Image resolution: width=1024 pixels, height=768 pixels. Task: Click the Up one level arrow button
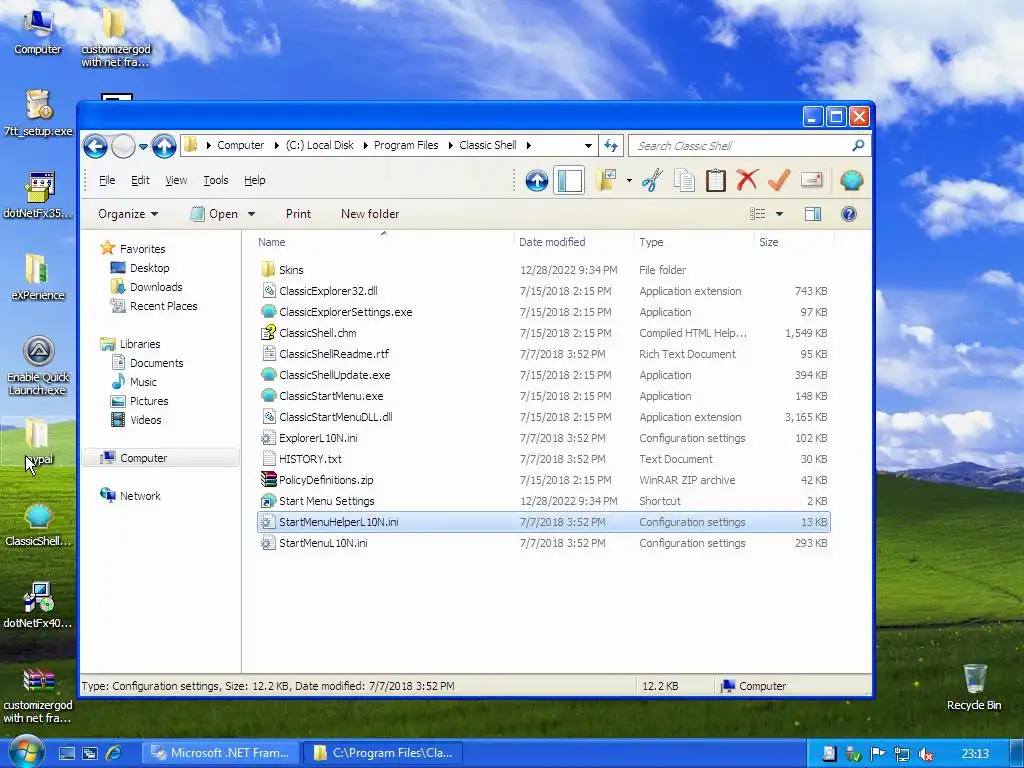point(164,146)
